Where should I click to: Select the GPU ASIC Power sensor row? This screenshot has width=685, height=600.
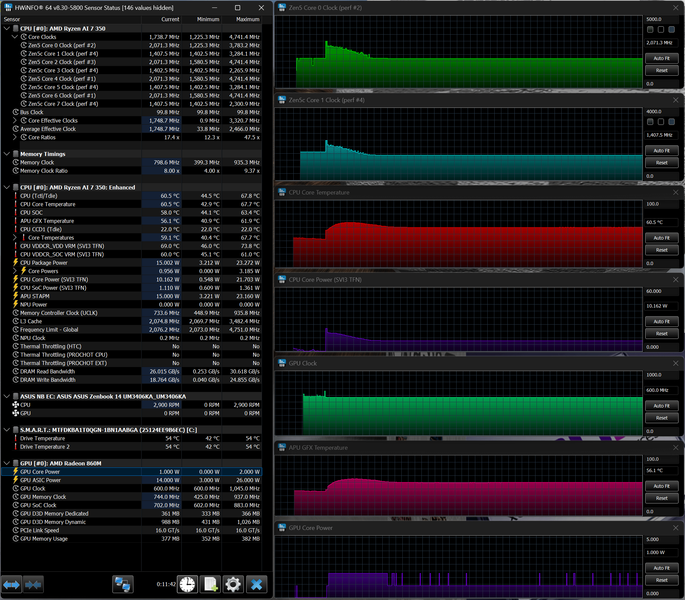pos(131,480)
